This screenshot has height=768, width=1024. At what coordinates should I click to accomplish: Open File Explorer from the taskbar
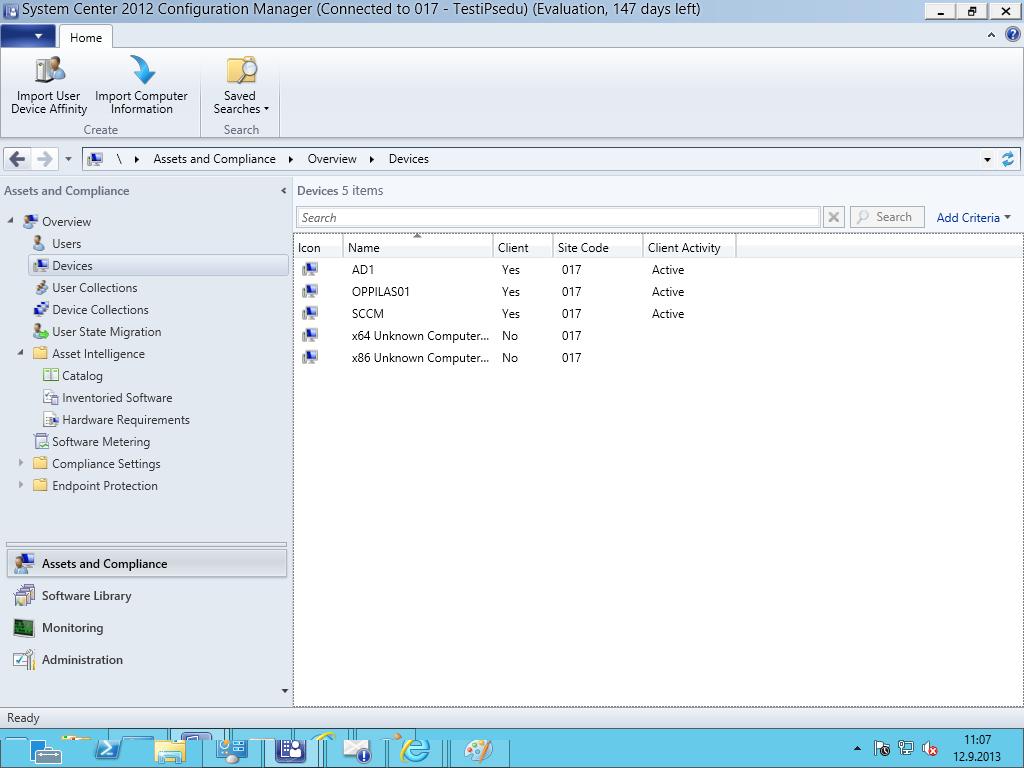tap(170, 750)
